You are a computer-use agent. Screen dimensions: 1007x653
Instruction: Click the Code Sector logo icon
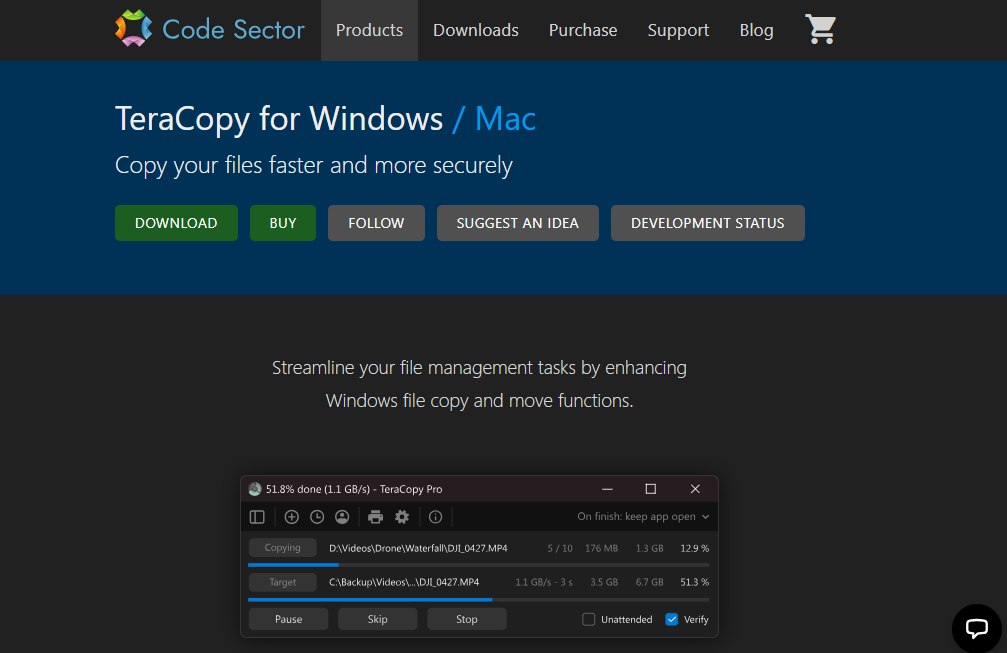134,28
